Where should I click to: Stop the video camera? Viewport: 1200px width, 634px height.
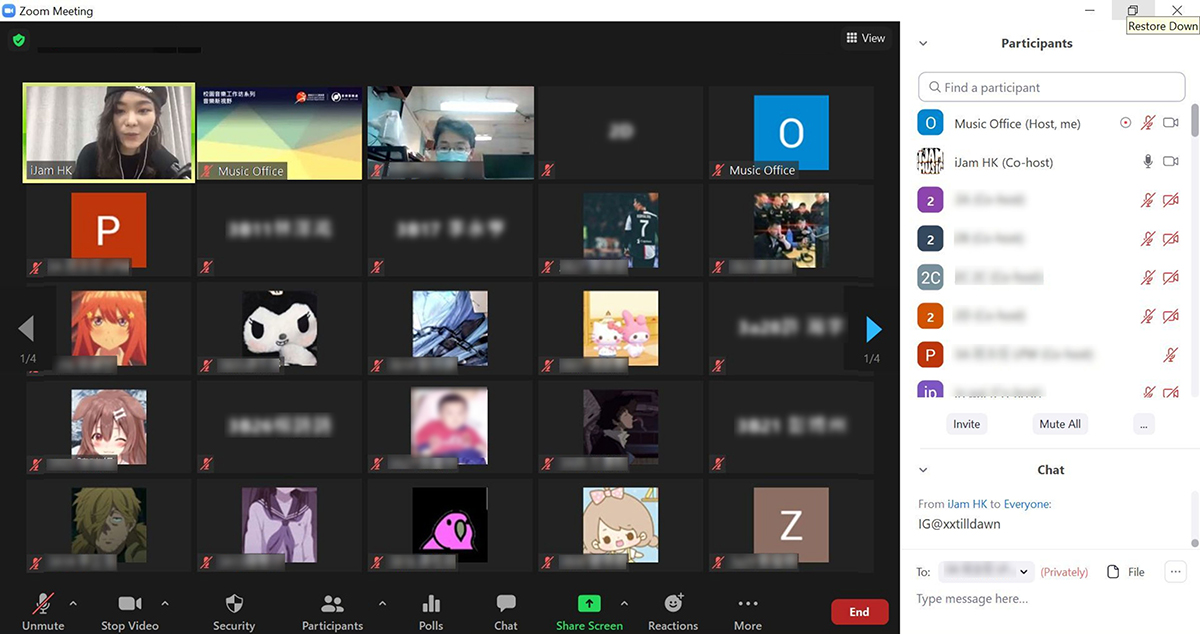click(x=130, y=604)
